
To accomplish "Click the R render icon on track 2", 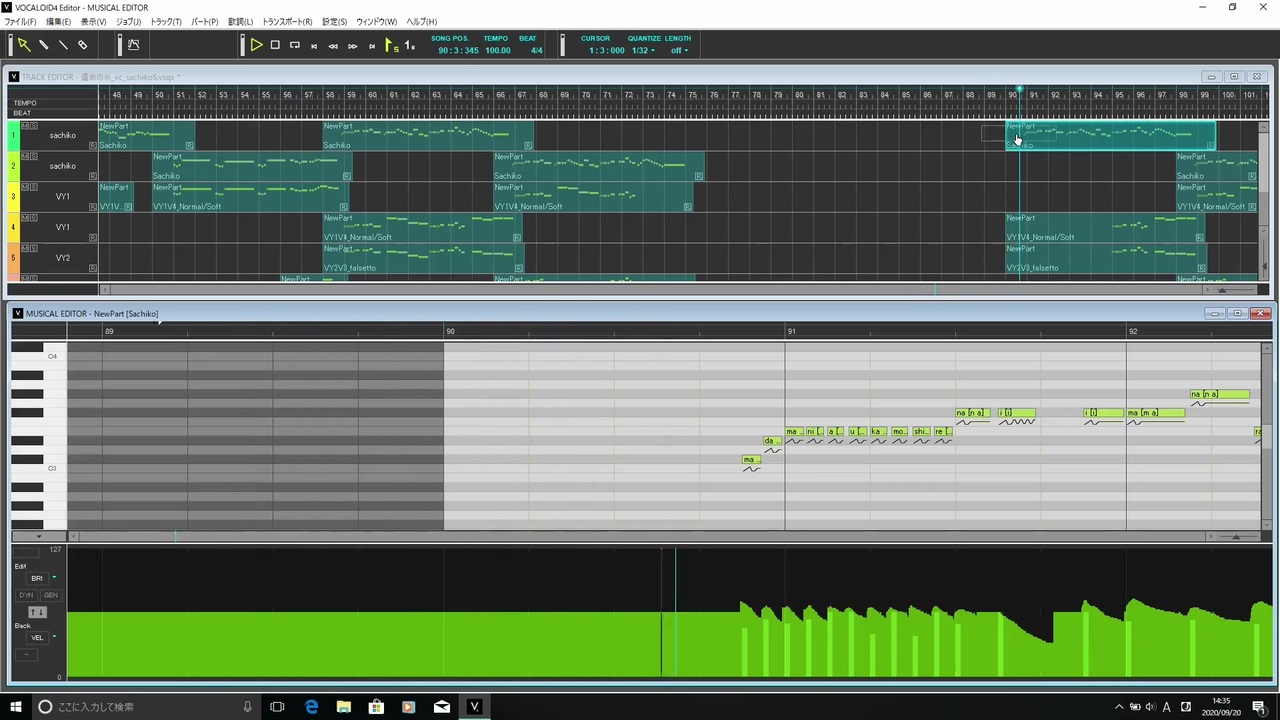I will click(x=93, y=176).
